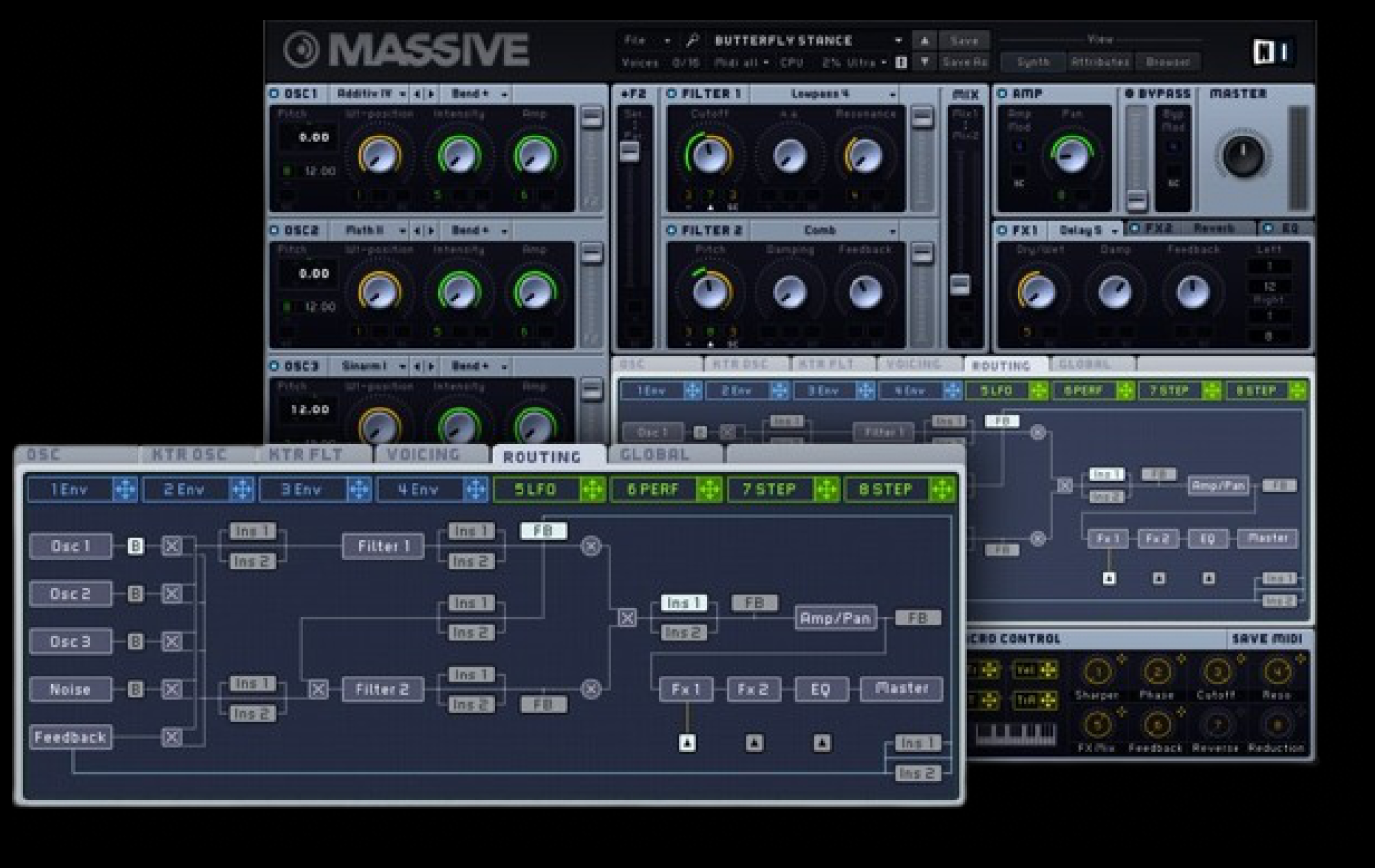Click the Mix1/Mix2 fader handle
1375x868 pixels.
pos(960,284)
